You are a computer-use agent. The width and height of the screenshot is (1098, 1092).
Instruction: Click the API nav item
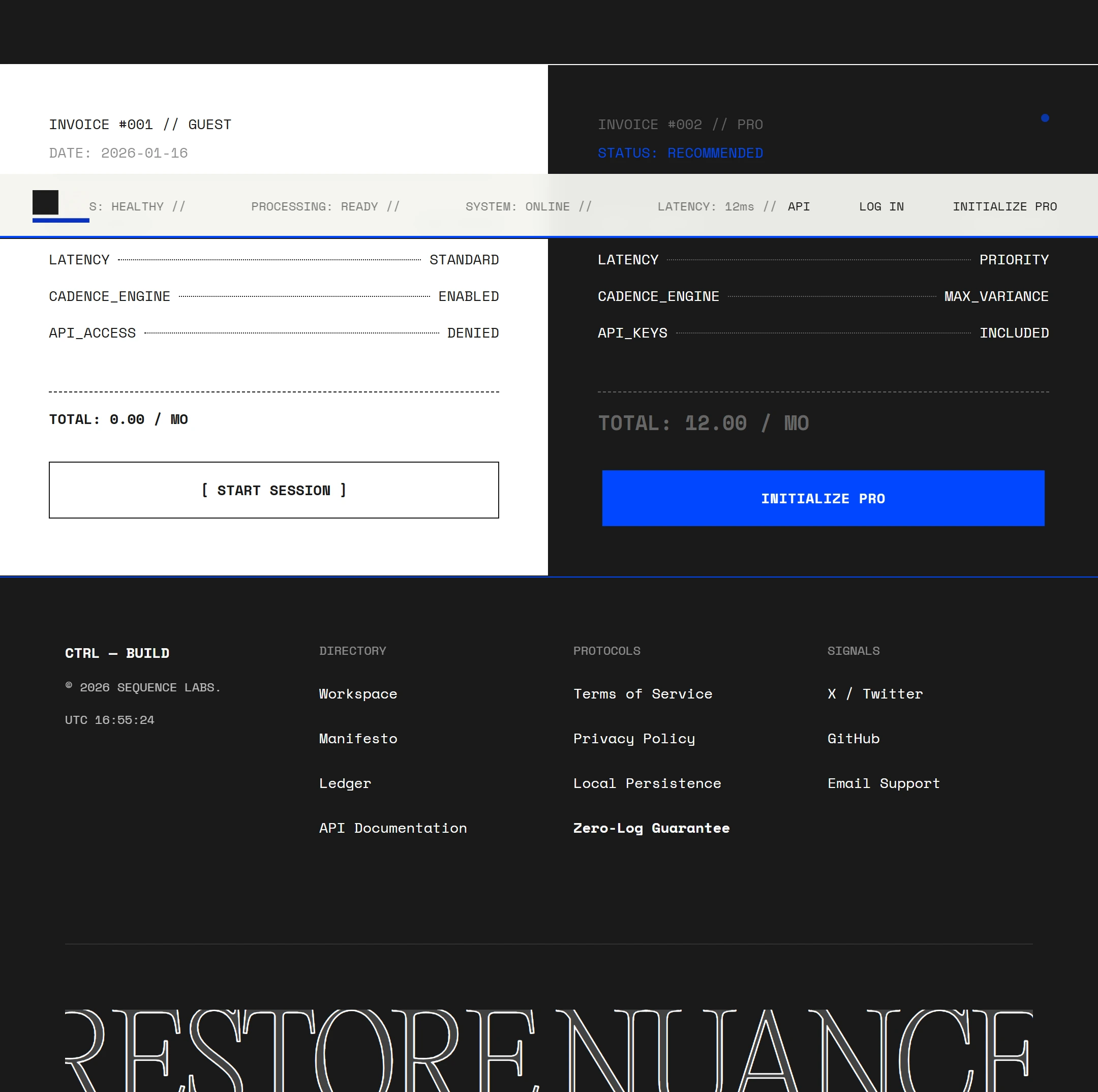pos(799,207)
